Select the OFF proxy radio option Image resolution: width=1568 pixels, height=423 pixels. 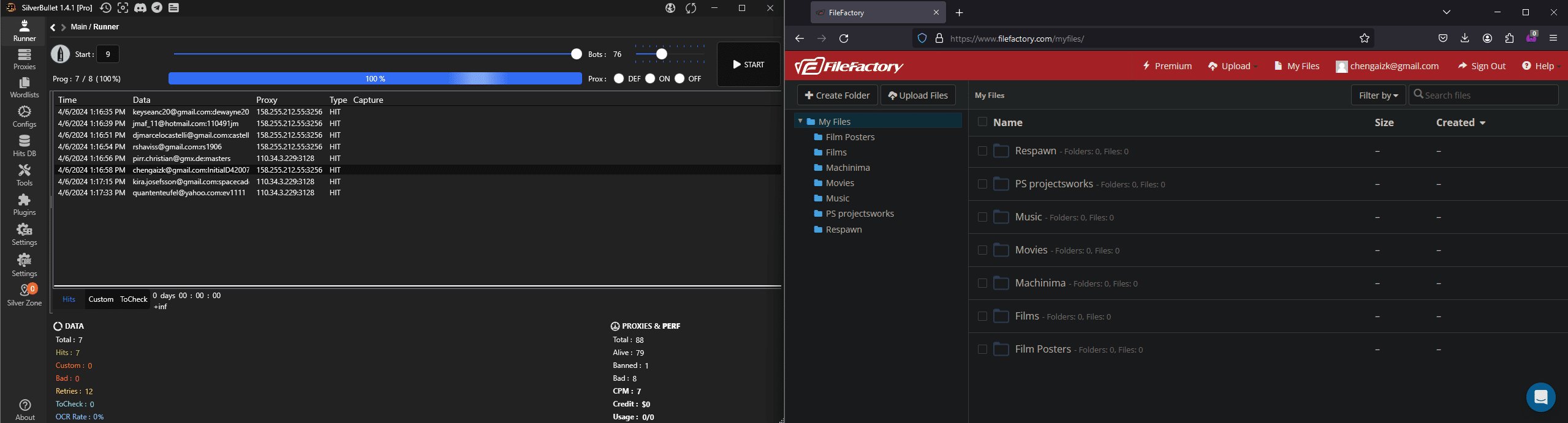tap(680, 78)
